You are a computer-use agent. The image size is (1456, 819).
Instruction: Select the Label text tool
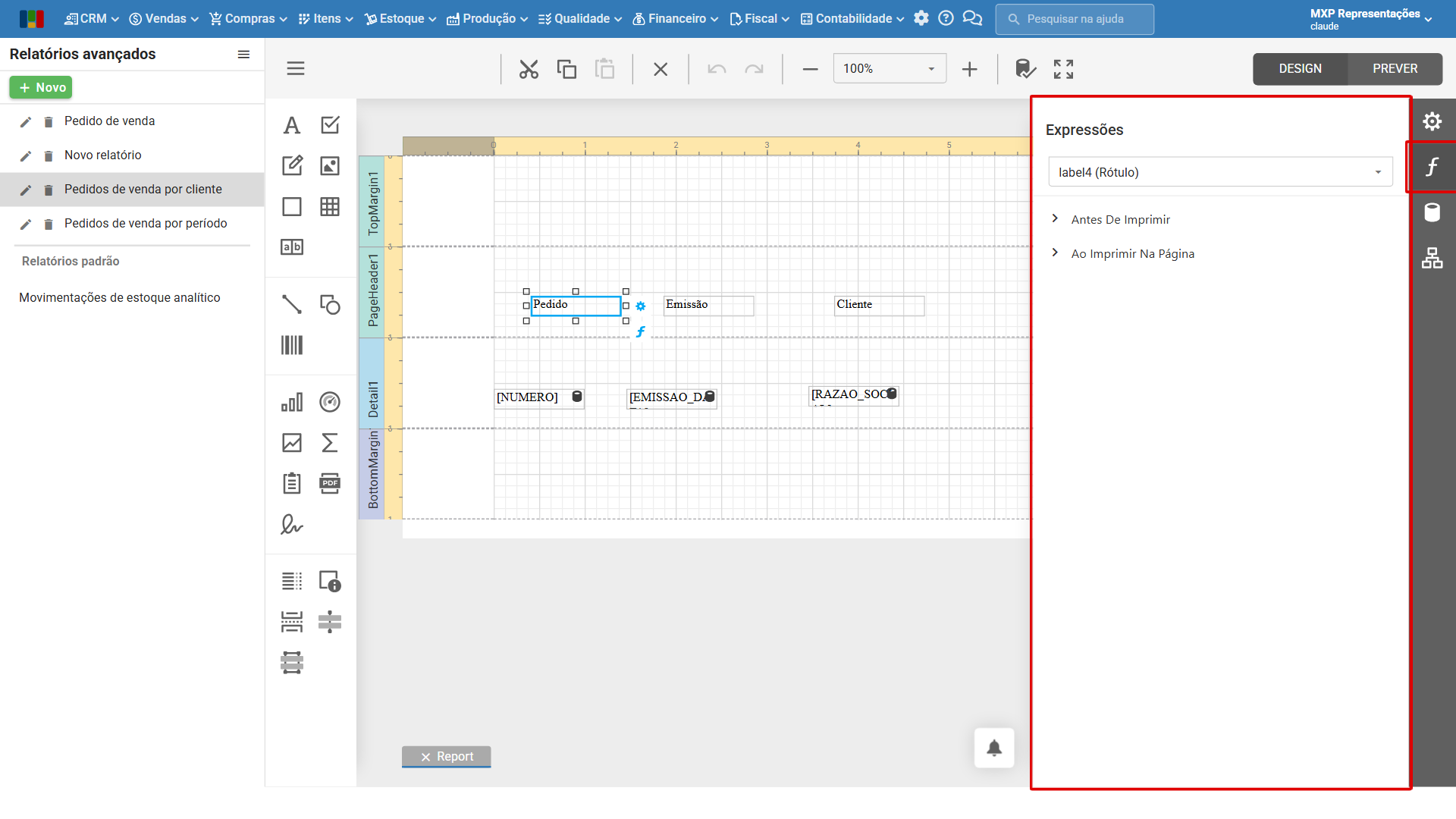pyautogui.click(x=292, y=125)
